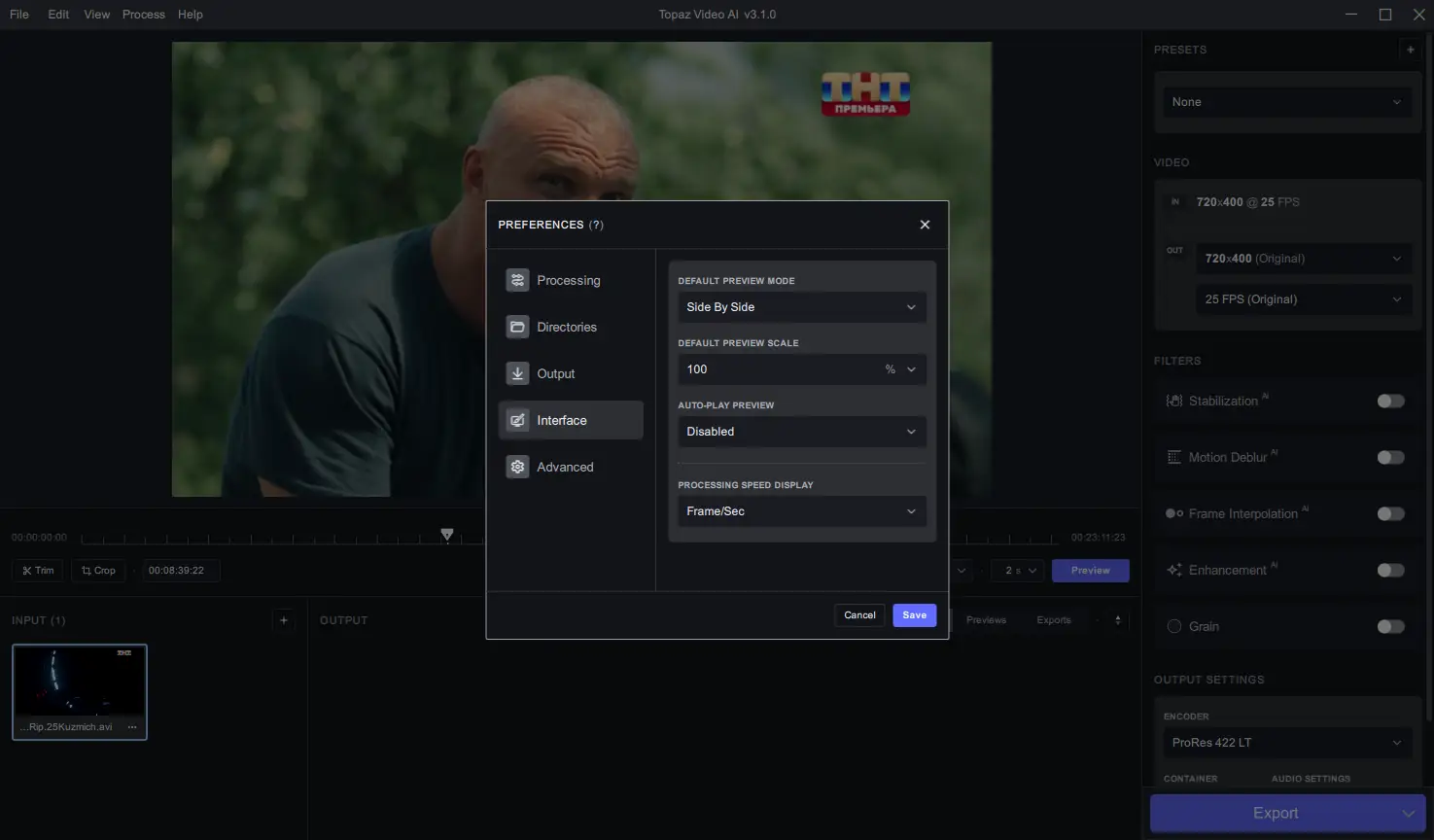Close the Preferences dialog with X
1434x840 pixels.
[925, 225]
